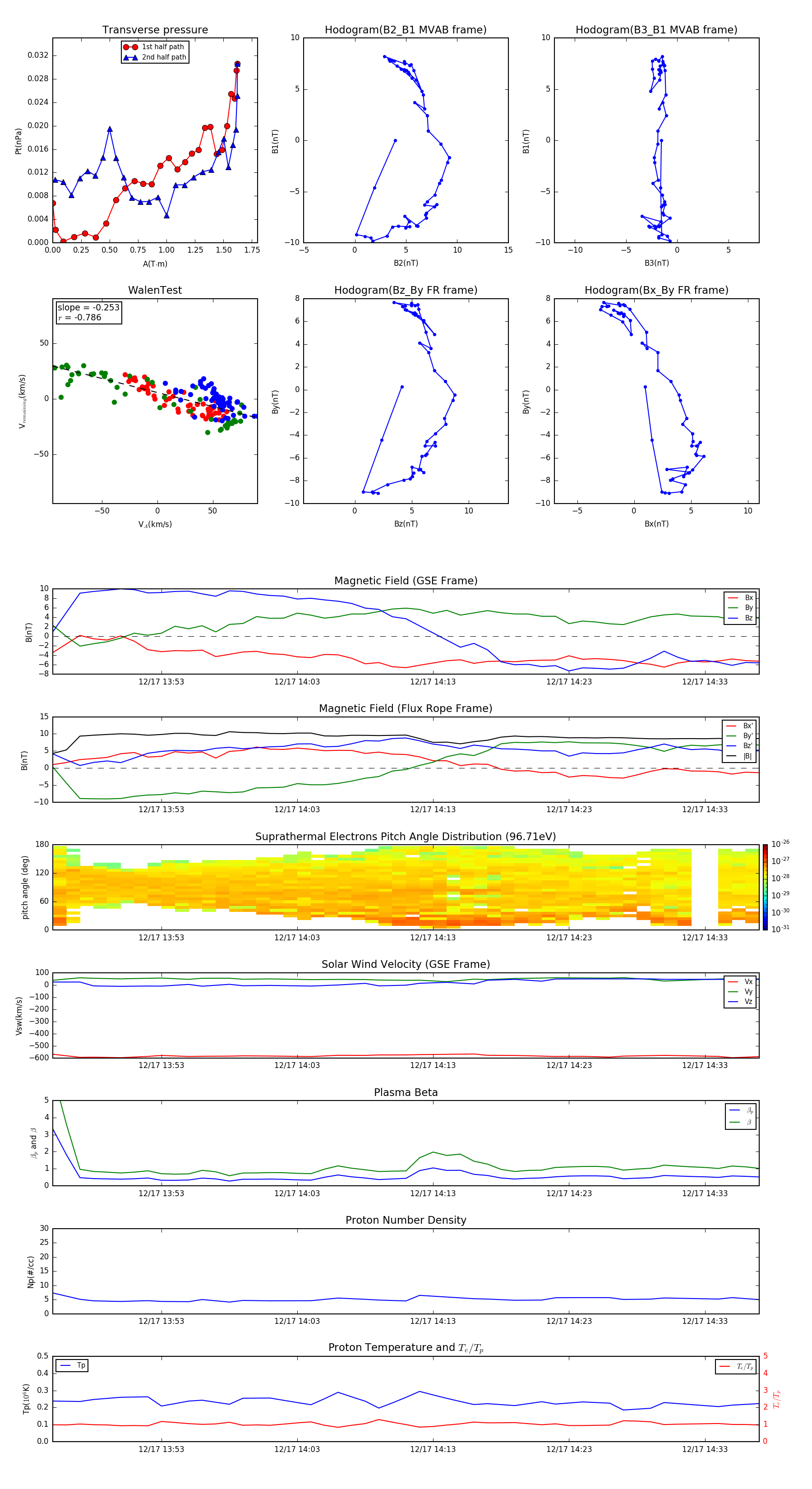This screenshot has width=812, height=1489.
Task: Click the Tp legend box in Proton Temperature plot
Action: click(x=72, y=1365)
